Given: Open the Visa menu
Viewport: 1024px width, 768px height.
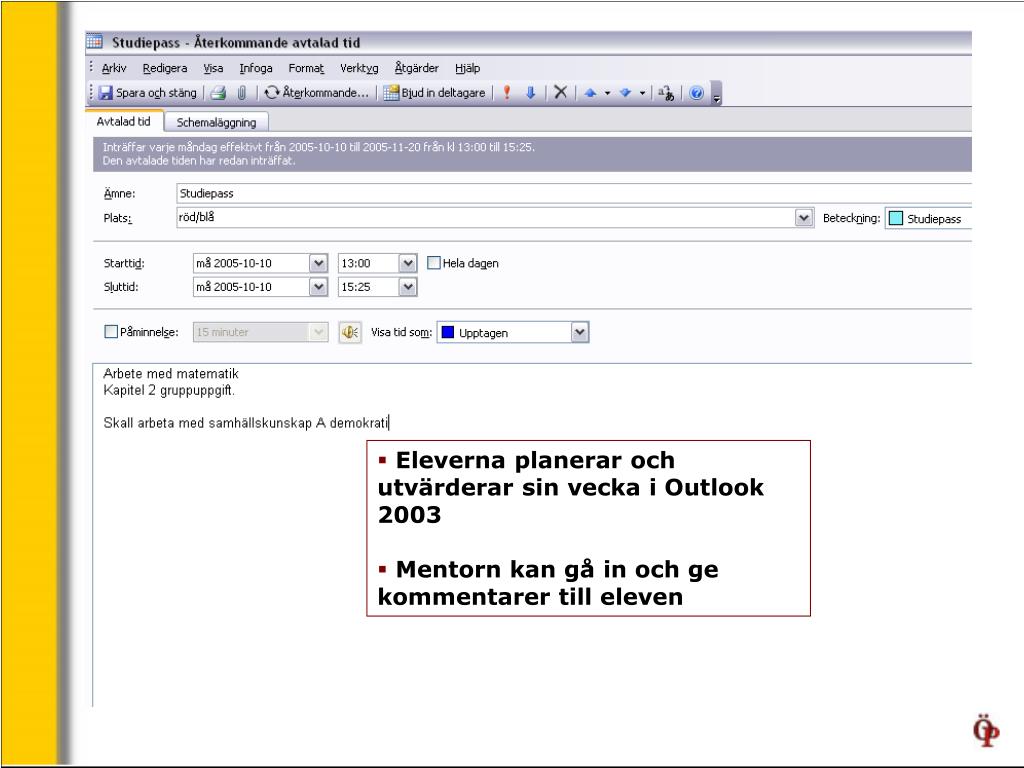Looking at the screenshot, I should pyautogui.click(x=213, y=68).
